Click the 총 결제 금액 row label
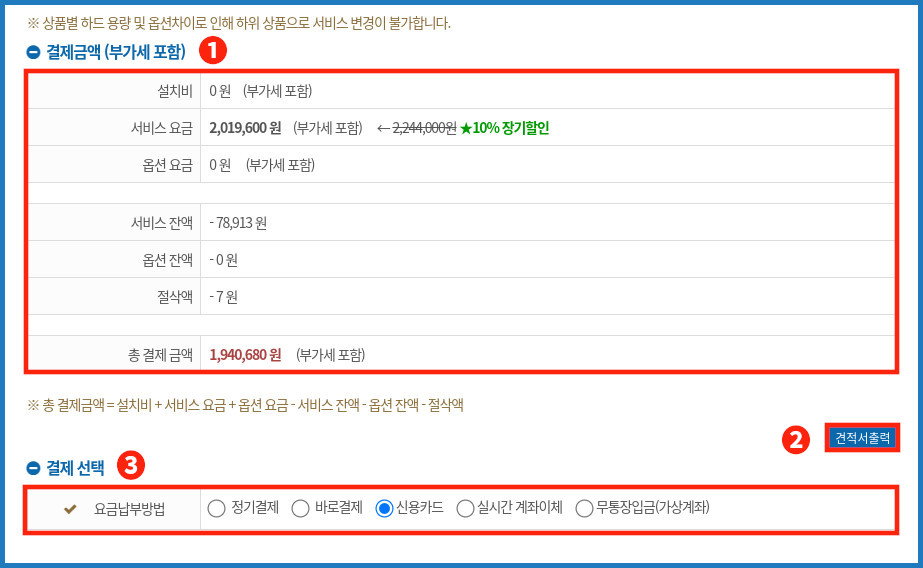Viewport: 923px width, 568px height. (160, 354)
